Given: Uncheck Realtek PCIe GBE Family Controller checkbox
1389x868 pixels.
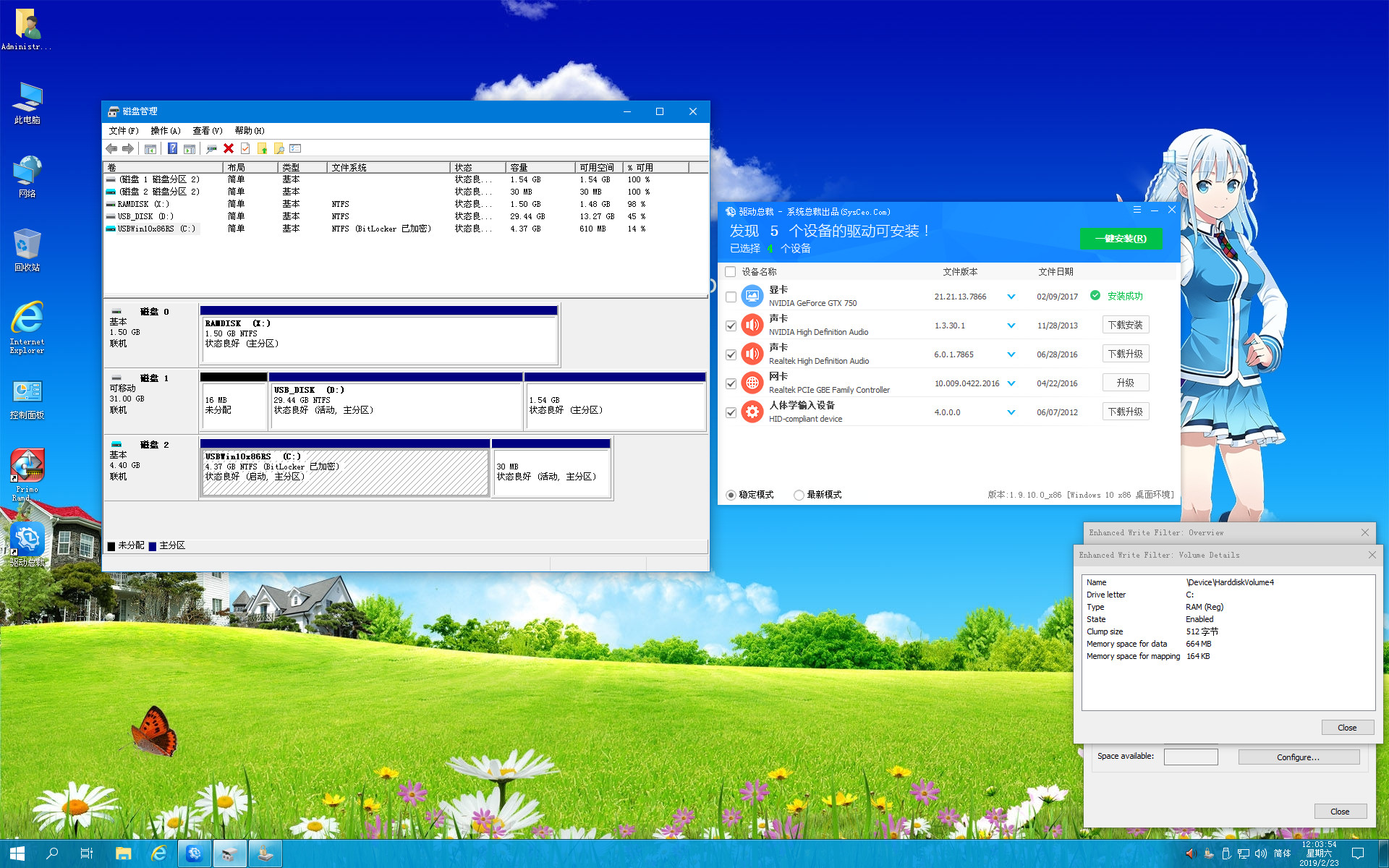Looking at the screenshot, I should click(x=731, y=383).
